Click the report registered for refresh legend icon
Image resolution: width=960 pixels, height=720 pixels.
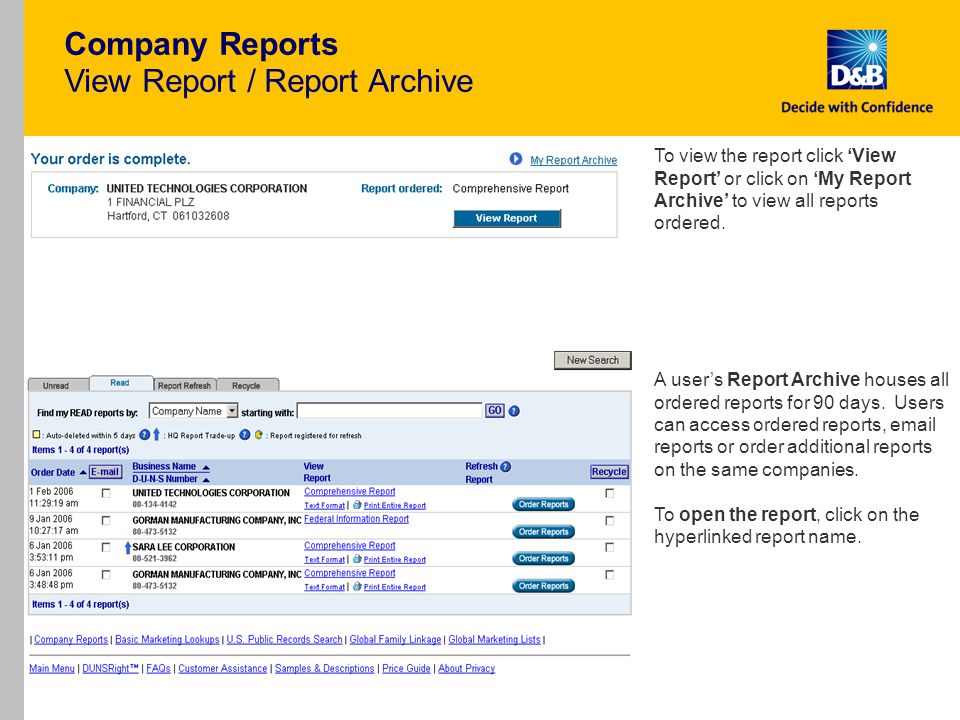(258, 435)
